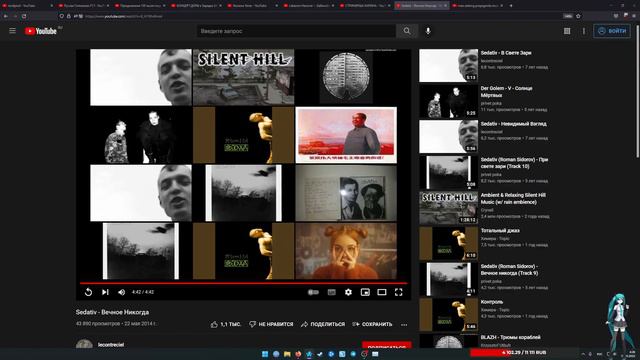
Task: Bookmark the page with the star icon
Action: click(x=578, y=16)
